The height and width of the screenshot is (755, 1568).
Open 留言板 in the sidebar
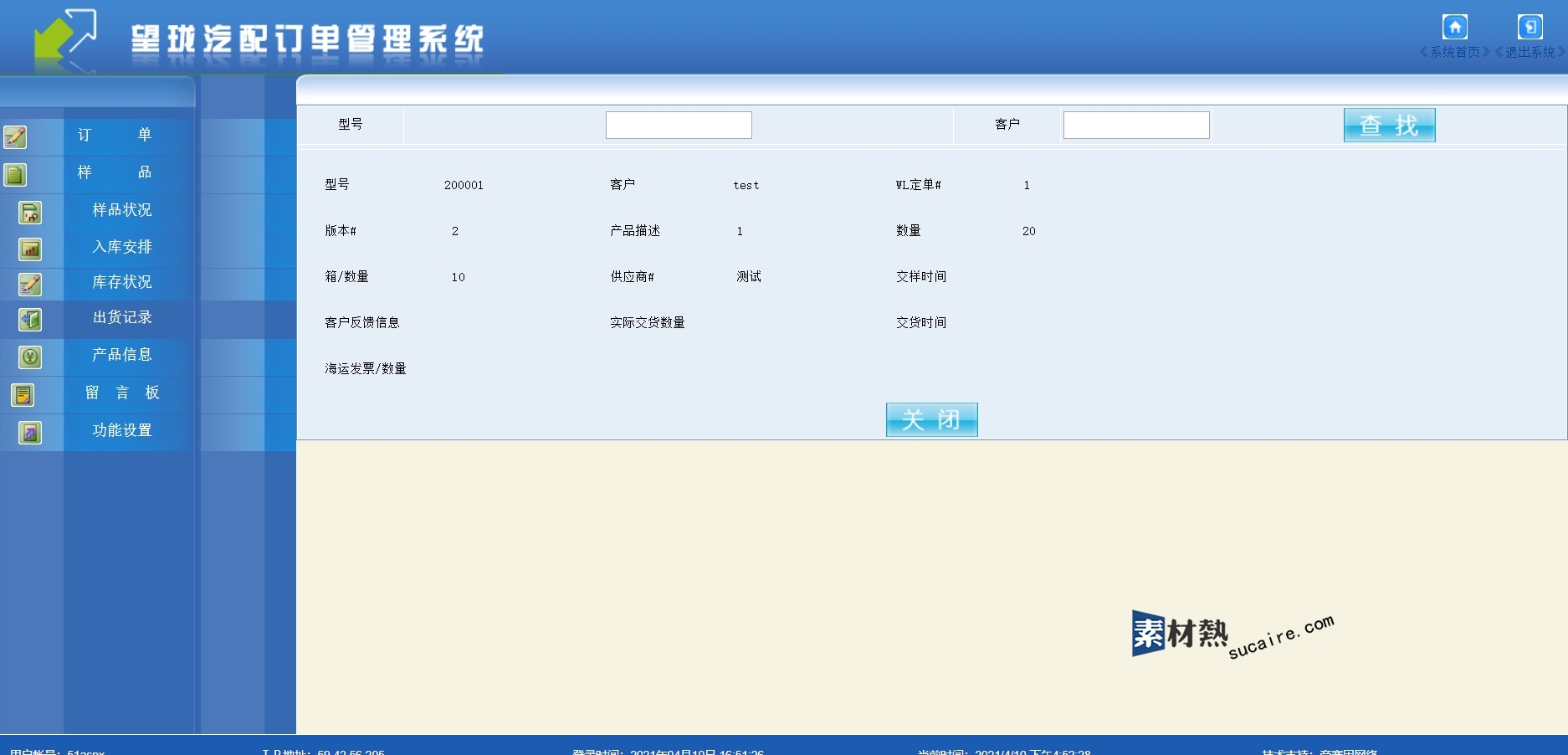(x=122, y=393)
